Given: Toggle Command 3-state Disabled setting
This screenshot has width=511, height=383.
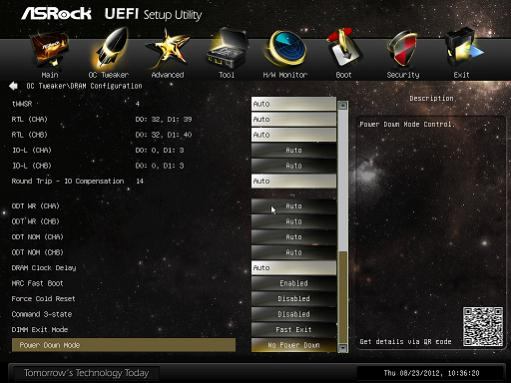Looking at the screenshot, I should pos(294,314).
